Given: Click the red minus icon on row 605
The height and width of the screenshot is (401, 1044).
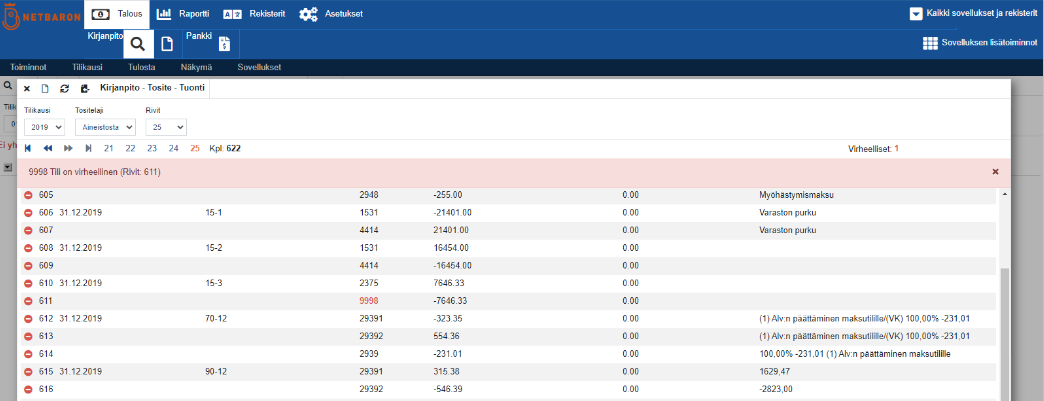Looking at the screenshot, I should 28,195.
